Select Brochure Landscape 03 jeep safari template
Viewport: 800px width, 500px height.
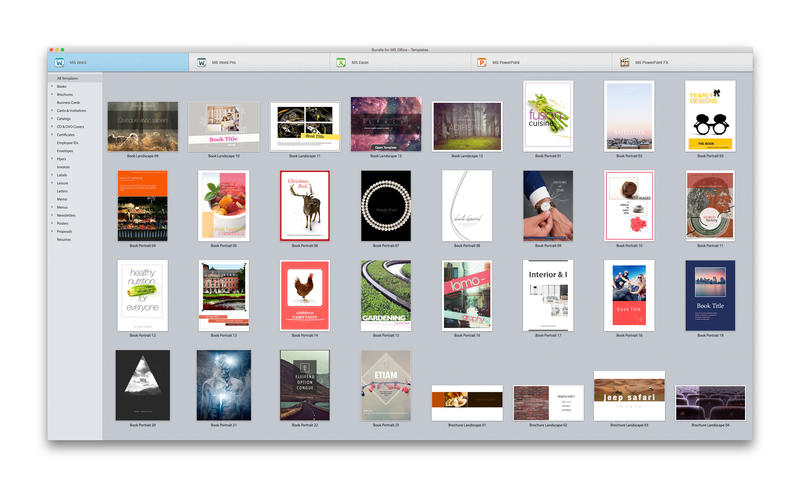pyautogui.click(x=629, y=396)
